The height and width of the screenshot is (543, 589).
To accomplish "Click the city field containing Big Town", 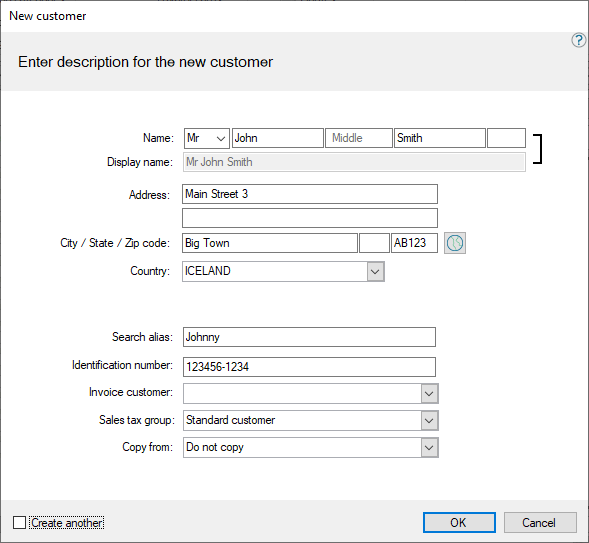I will (x=270, y=243).
